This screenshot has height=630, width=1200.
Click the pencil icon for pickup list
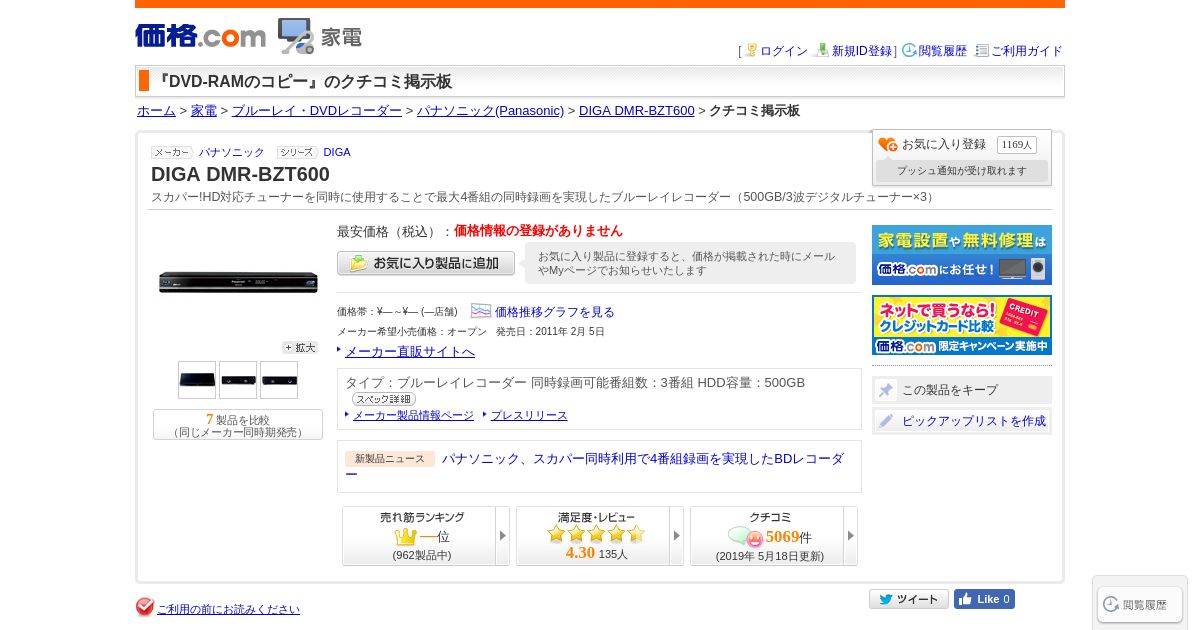(x=886, y=421)
